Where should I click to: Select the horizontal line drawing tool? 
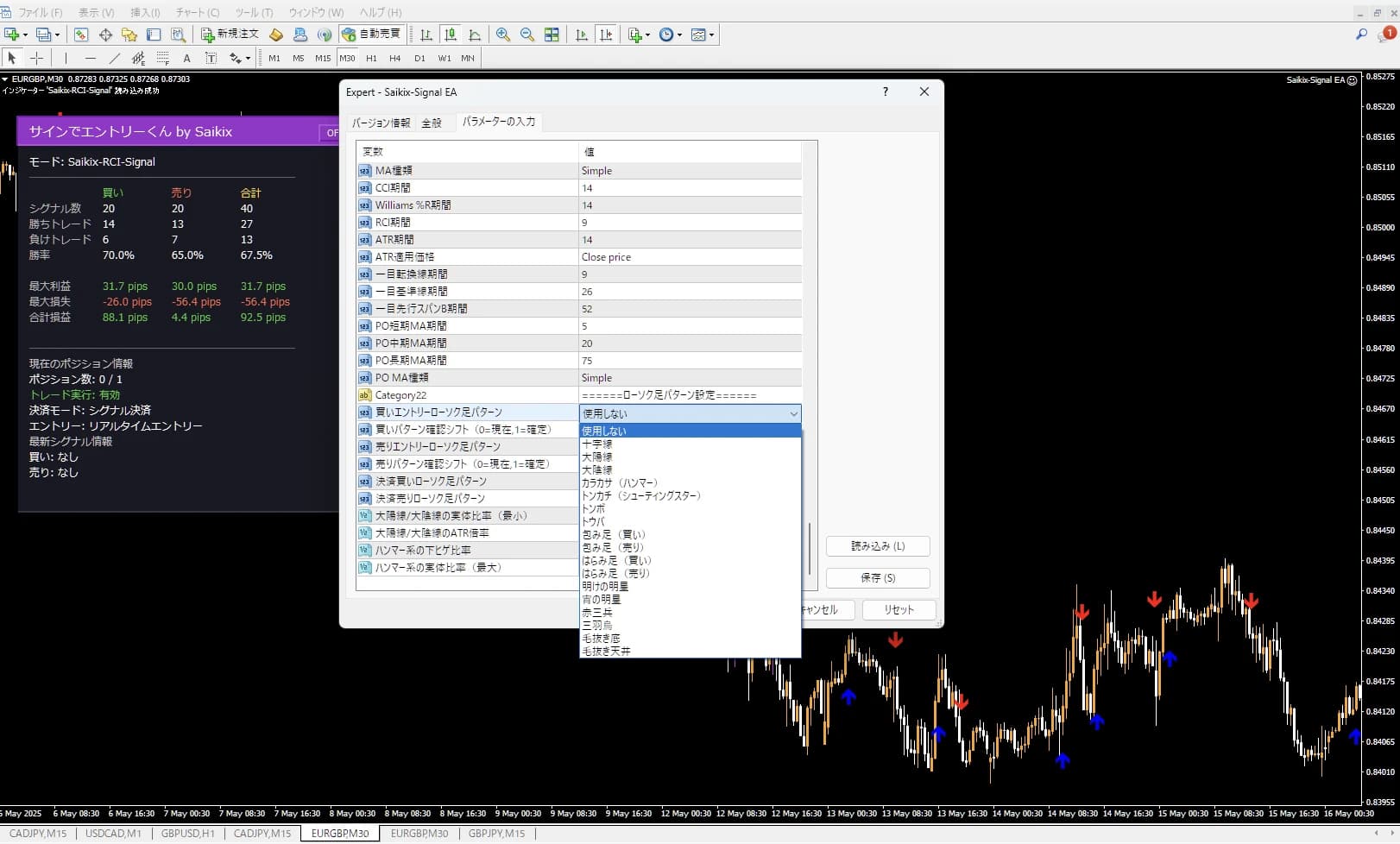pyautogui.click(x=90, y=58)
